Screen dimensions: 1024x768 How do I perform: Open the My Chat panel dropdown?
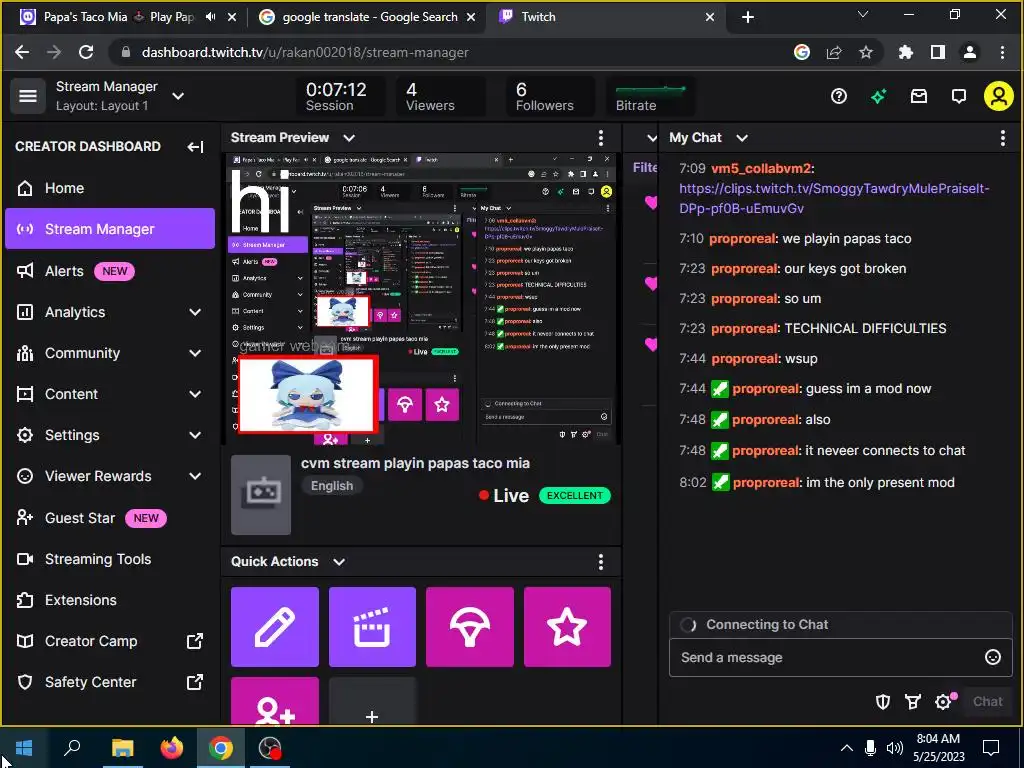[742, 138]
